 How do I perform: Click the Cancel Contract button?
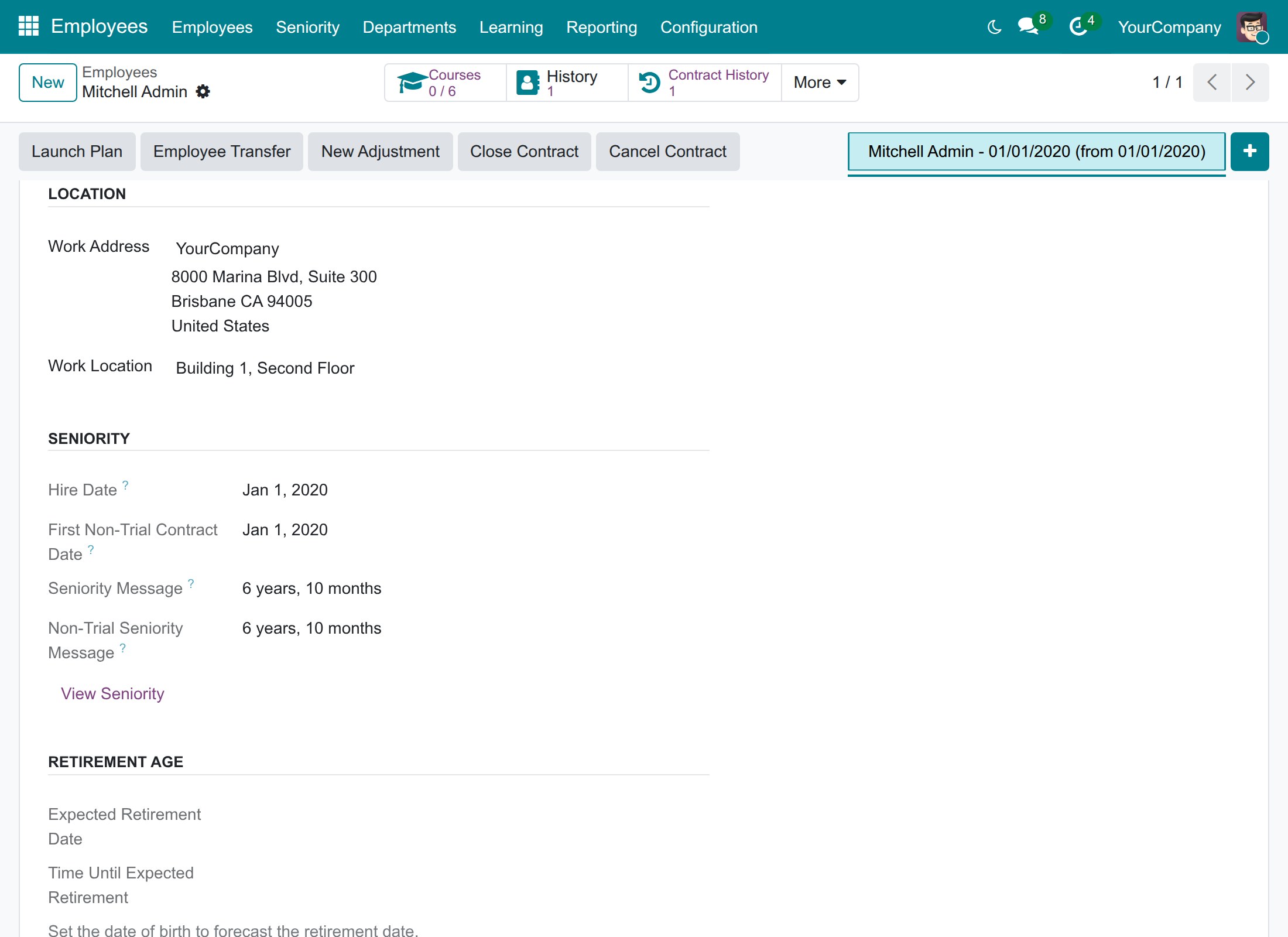coord(668,152)
